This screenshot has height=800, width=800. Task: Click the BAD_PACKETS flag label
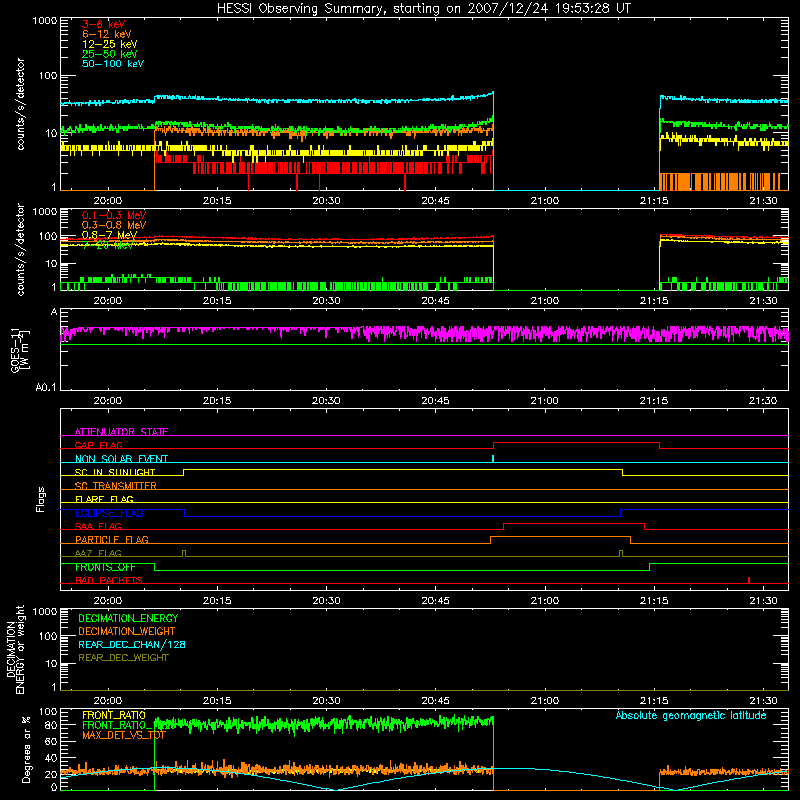click(x=109, y=580)
